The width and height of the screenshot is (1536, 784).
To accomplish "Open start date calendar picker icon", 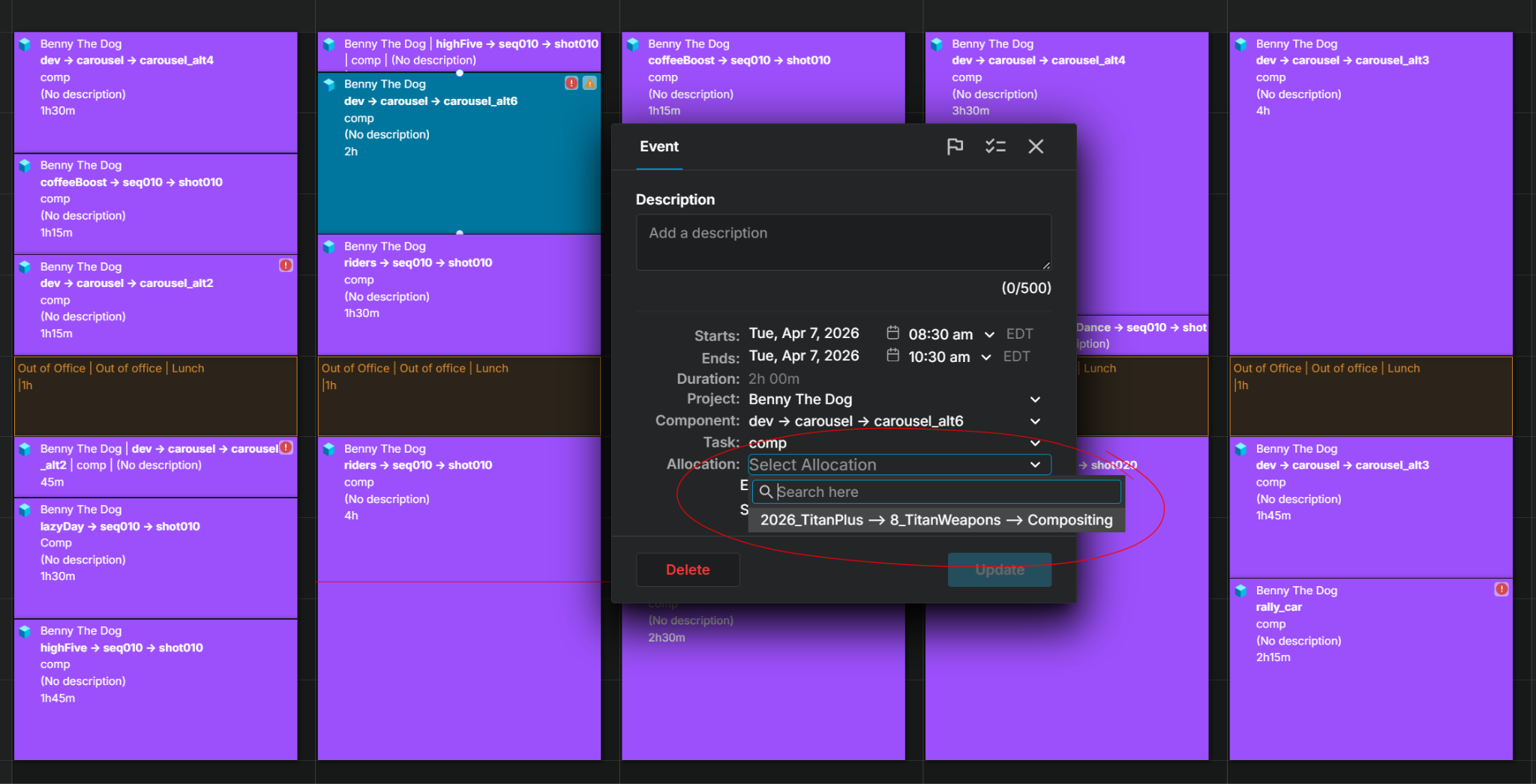I will tap(892, 333).
